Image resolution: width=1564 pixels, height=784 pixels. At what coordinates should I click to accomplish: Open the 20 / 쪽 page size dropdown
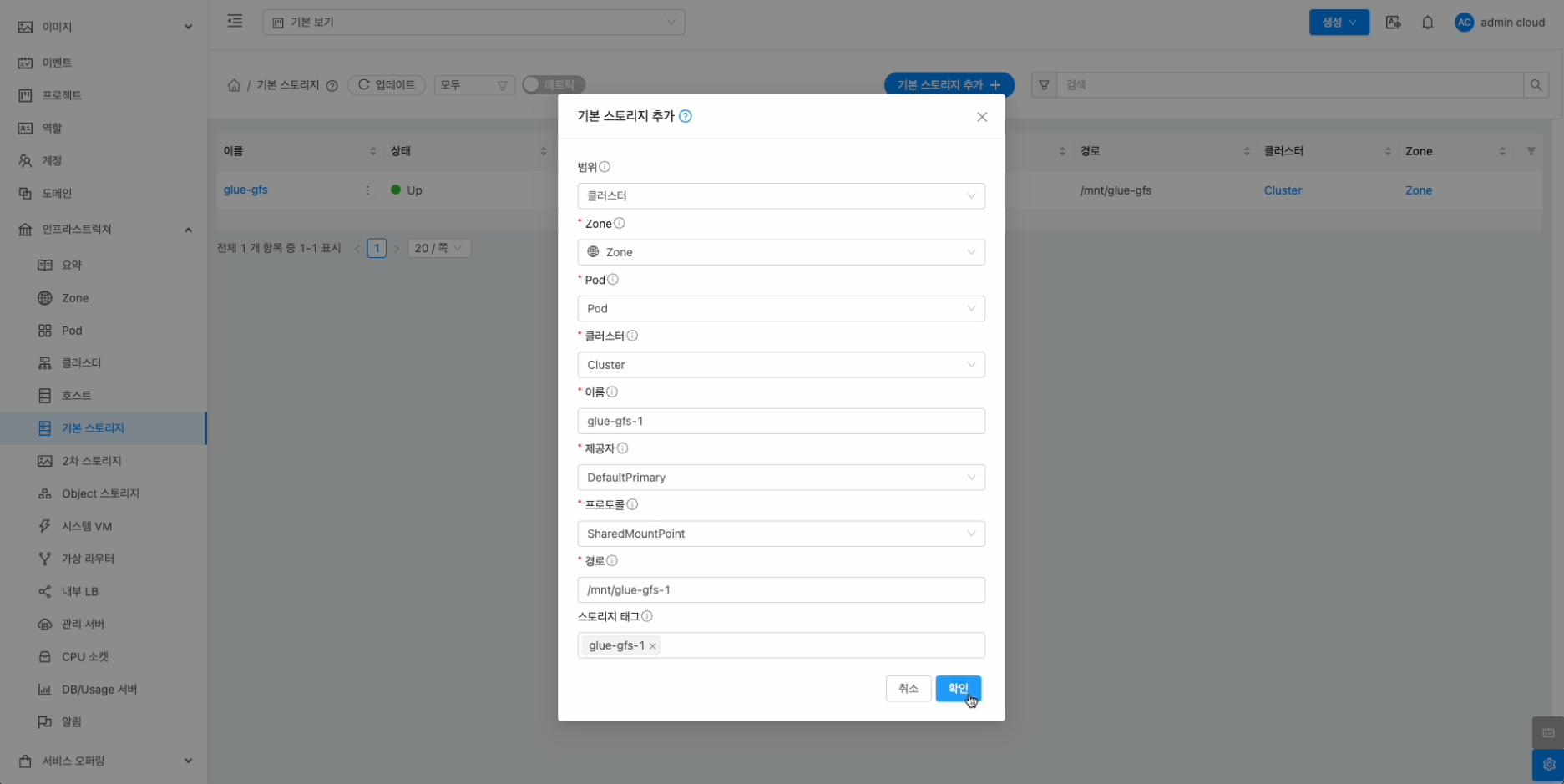click(439, 248)
